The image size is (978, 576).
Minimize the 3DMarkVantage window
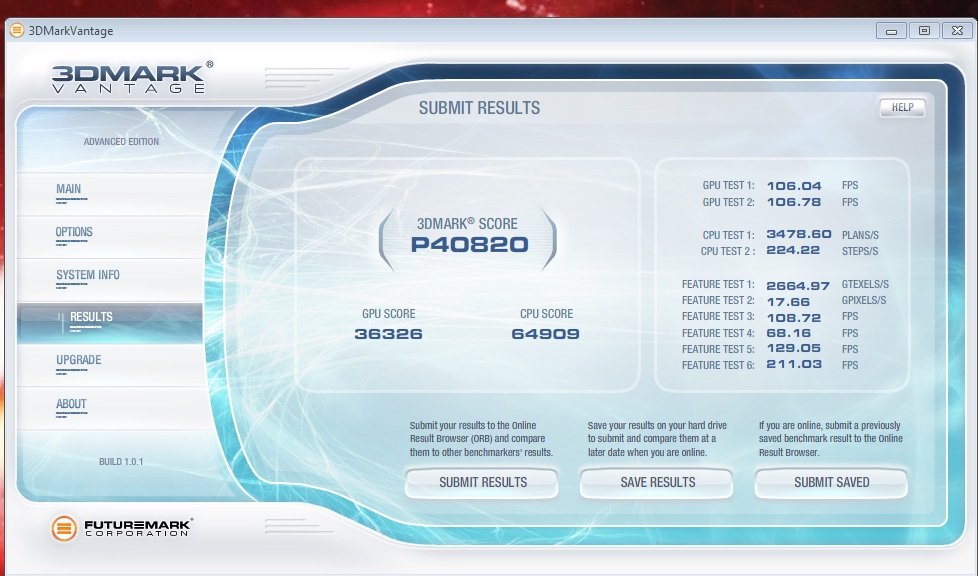(x=891, y=31)
